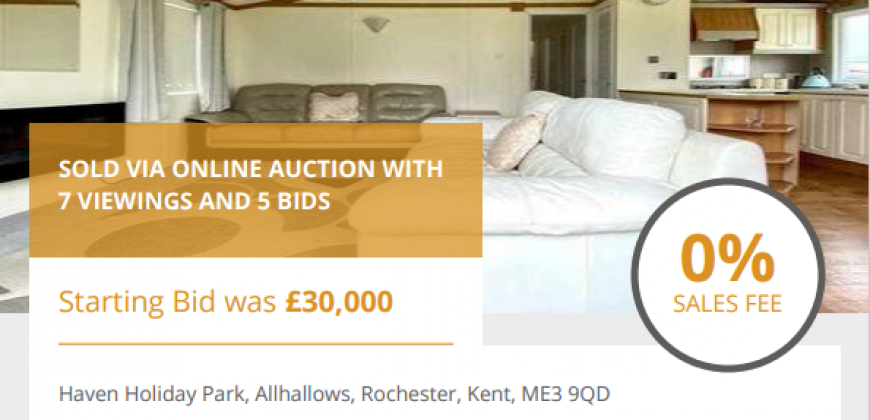The image size is (870, 420).
Task: Click the 'Starting Bid was' label
Action: [167, 302]
